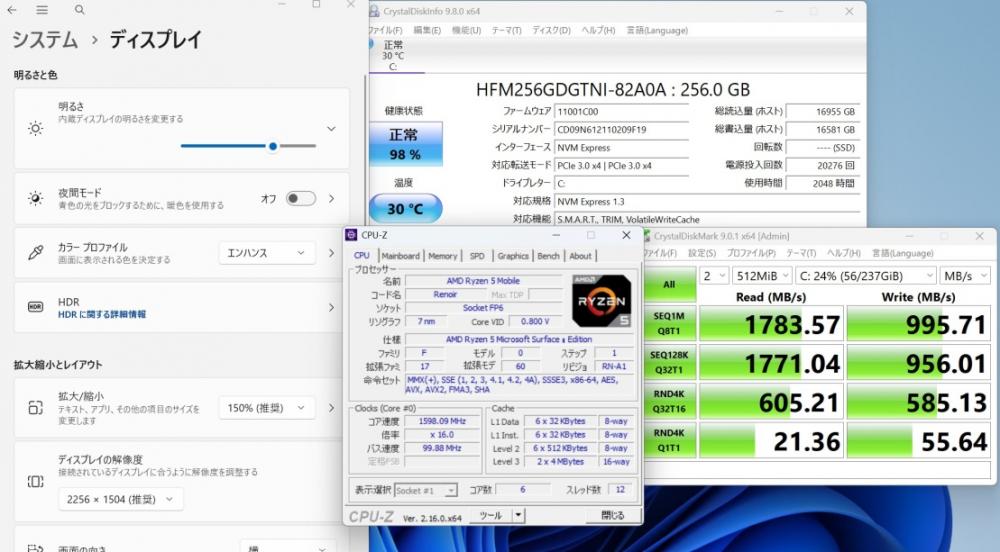This screenshot has width=1000, height=552.
Task: Click the CPU-Z title bar app icon
Action: point(351,235)
